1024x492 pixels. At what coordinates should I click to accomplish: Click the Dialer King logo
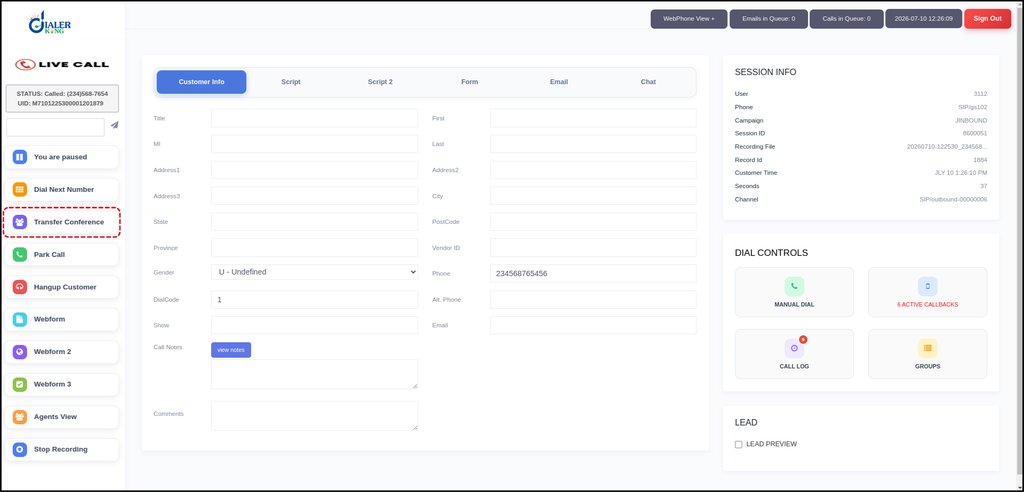pos(50,24)
